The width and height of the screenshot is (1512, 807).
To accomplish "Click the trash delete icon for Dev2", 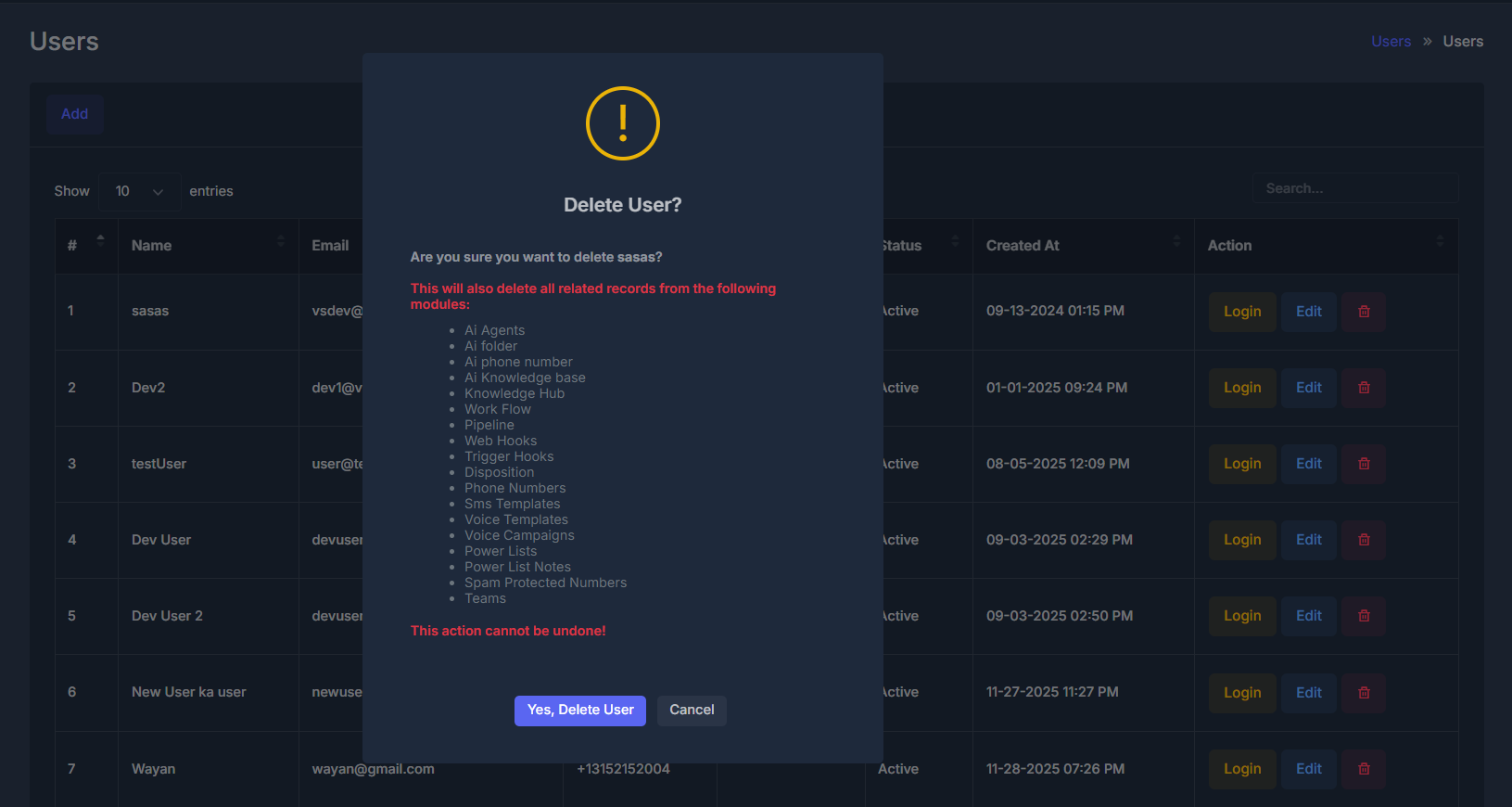I will tap(1364, 388).
